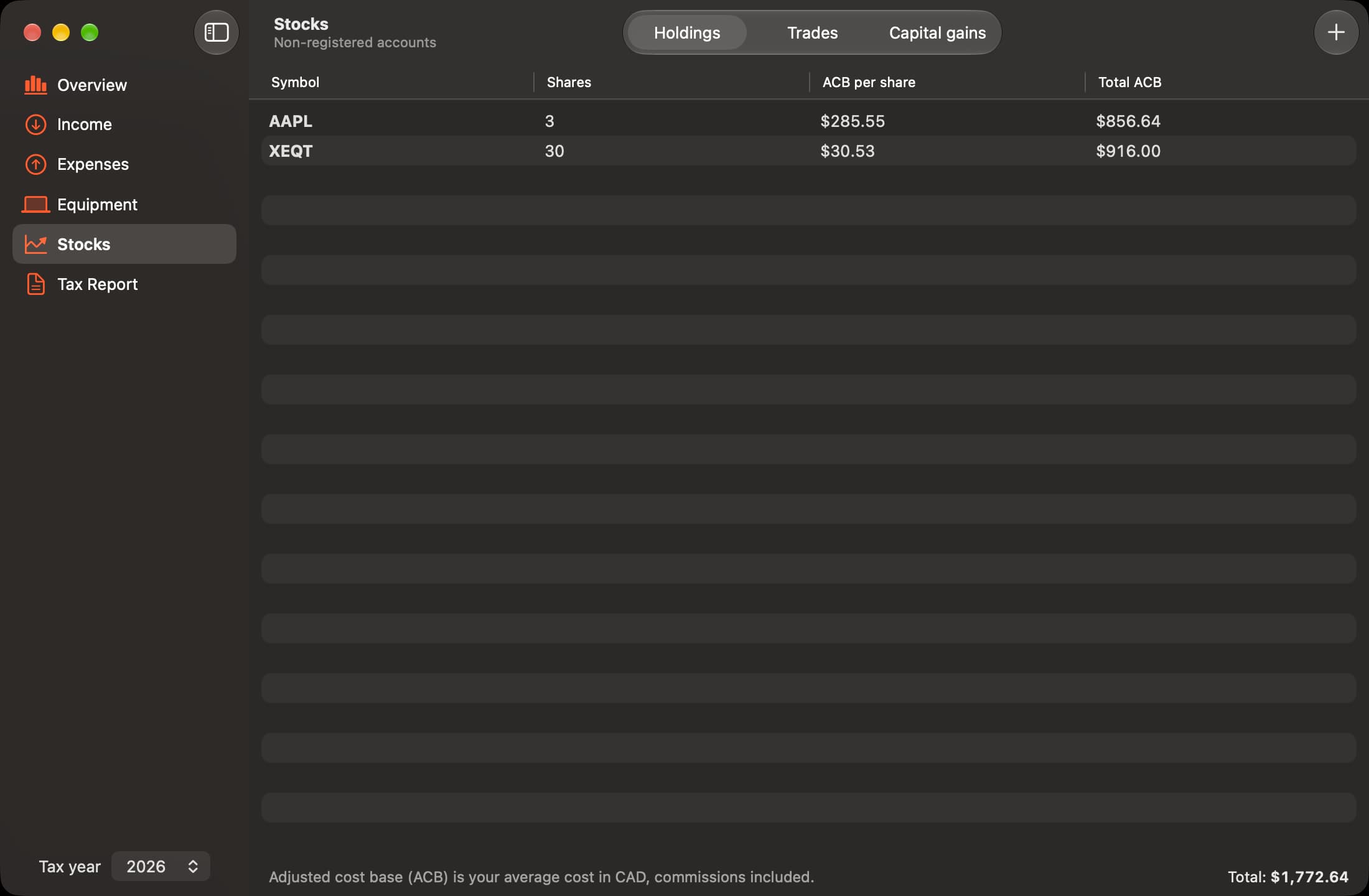Click the XEQT shares value 30
The width and height of the screenshot is (1369, 896).
(x=554, y=151)
